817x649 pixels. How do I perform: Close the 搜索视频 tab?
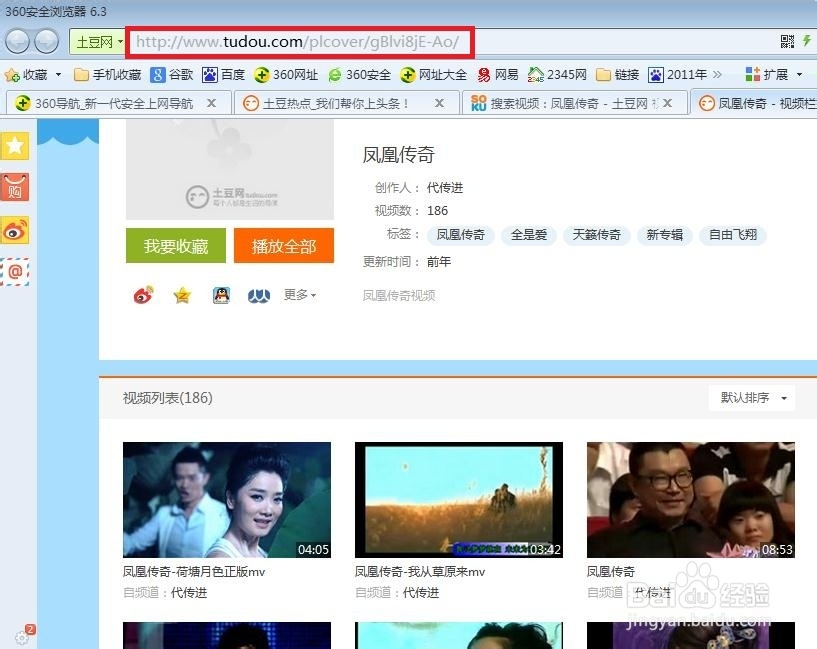pyautogui.click(x=667, y=103)
